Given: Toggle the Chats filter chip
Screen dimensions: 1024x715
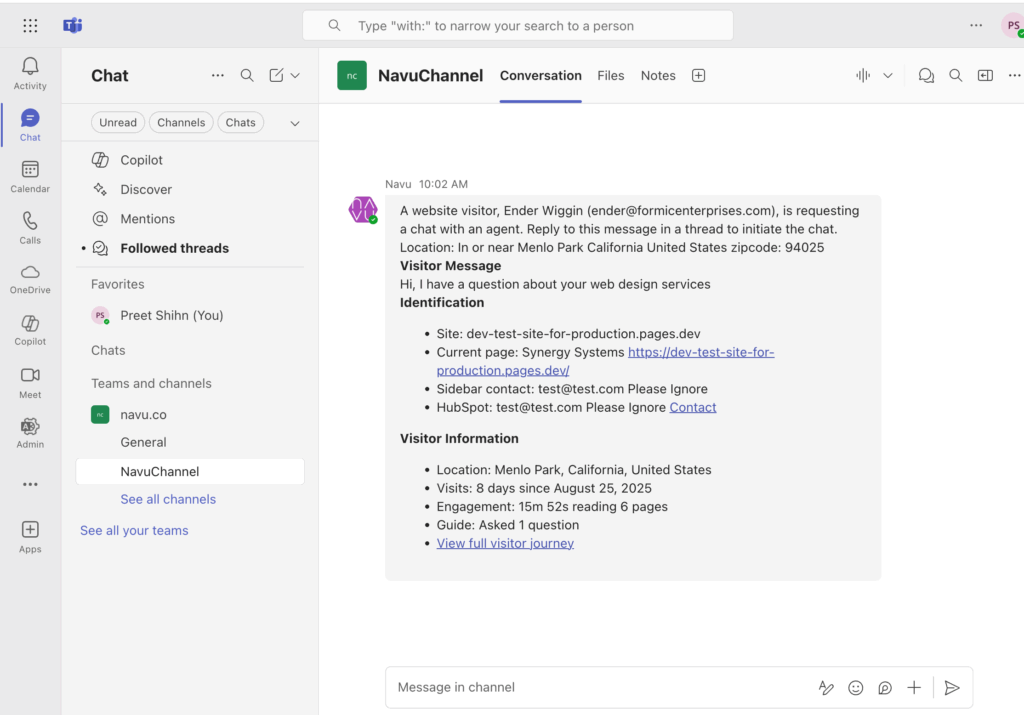Looking at the screenshot, I should coord(240,123).
